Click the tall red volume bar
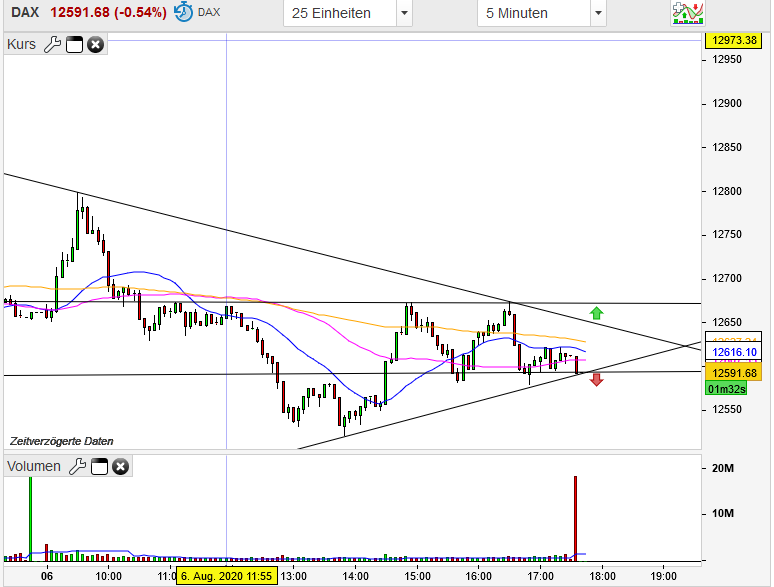This screenshot has width=774, height=587. point(575,518)
